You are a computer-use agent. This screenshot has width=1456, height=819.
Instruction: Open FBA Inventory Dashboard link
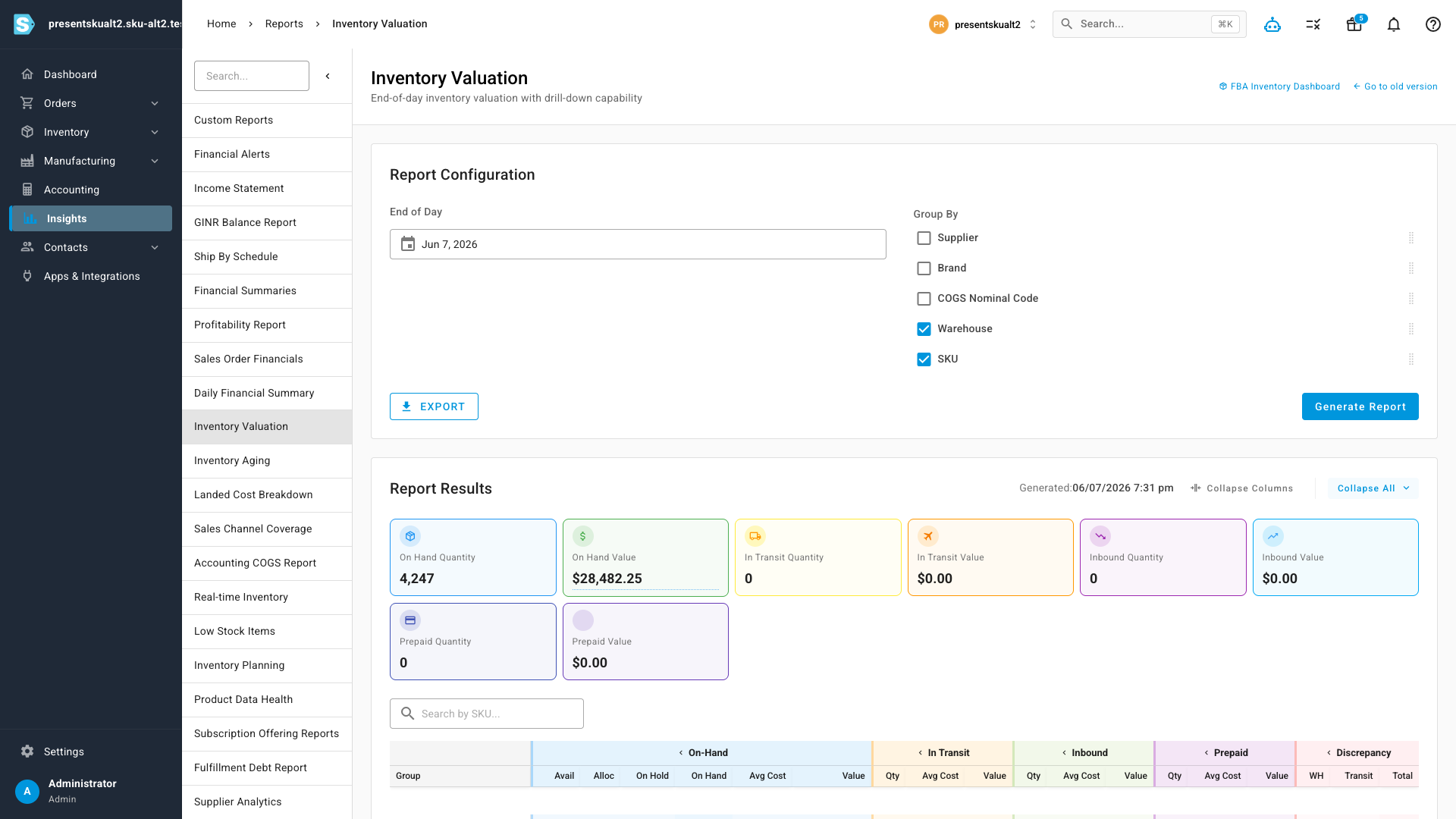pos(1279,86)
